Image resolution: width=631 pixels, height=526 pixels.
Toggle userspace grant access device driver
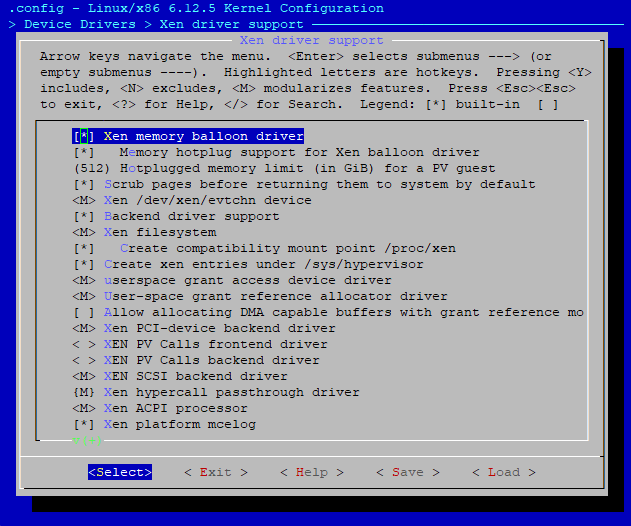coord(84,281)
